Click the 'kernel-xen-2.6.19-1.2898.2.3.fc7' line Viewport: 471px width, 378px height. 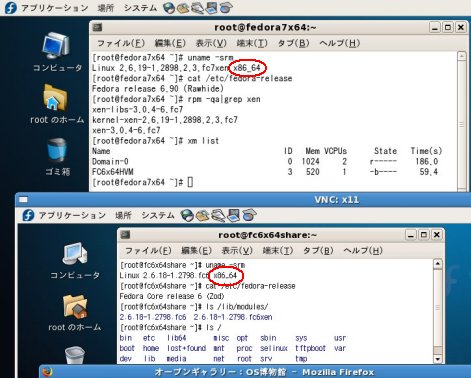coord(165,120)
